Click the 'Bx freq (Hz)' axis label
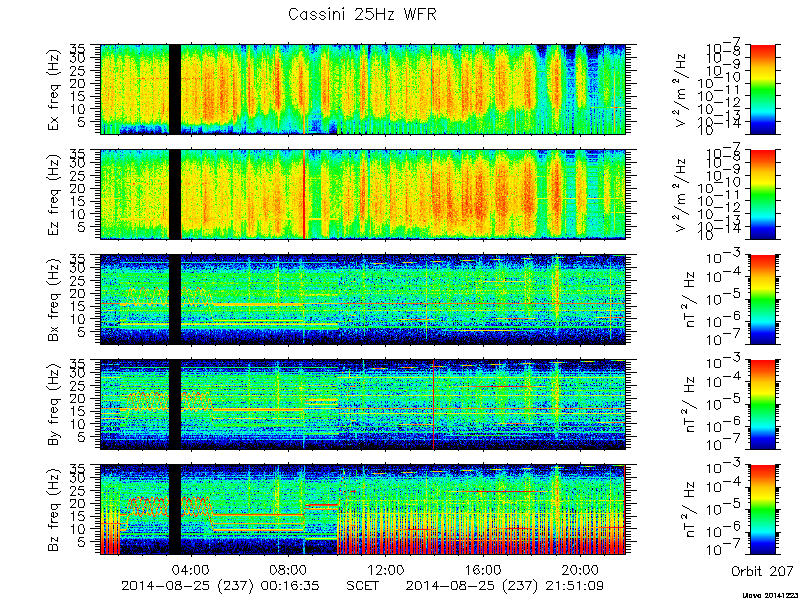 point(54,299)
